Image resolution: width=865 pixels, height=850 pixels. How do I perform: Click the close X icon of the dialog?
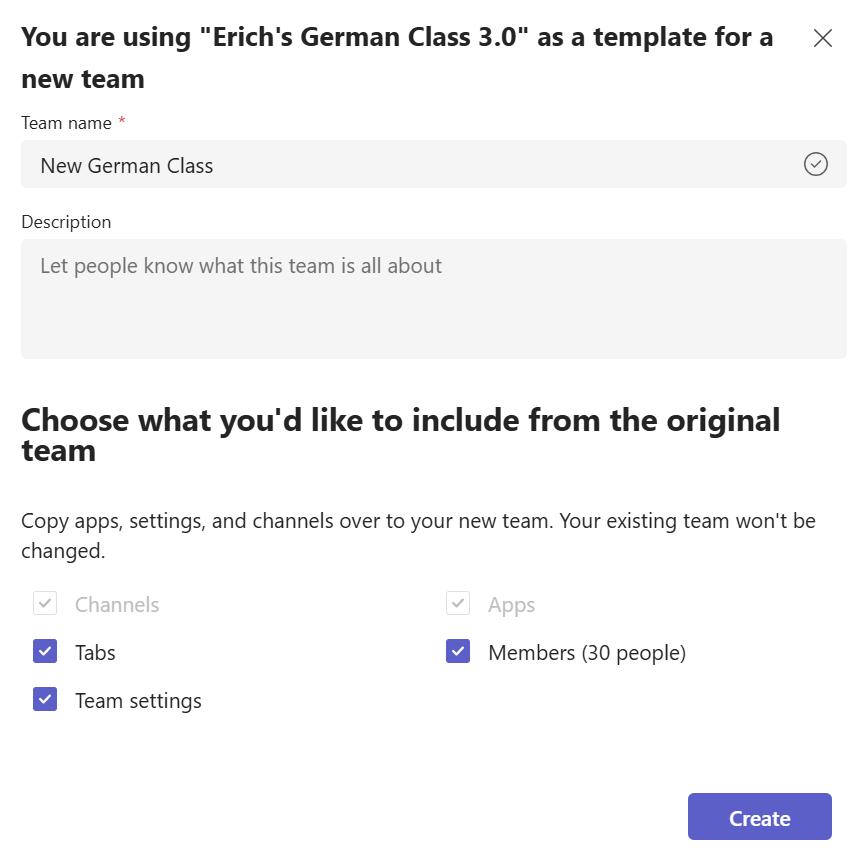point(822,38)
